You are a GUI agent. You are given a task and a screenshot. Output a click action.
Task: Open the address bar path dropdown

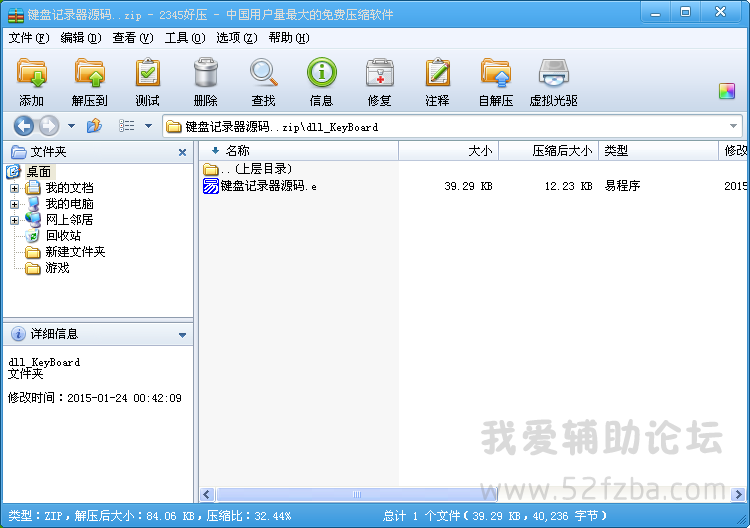(x=733, y=126)
